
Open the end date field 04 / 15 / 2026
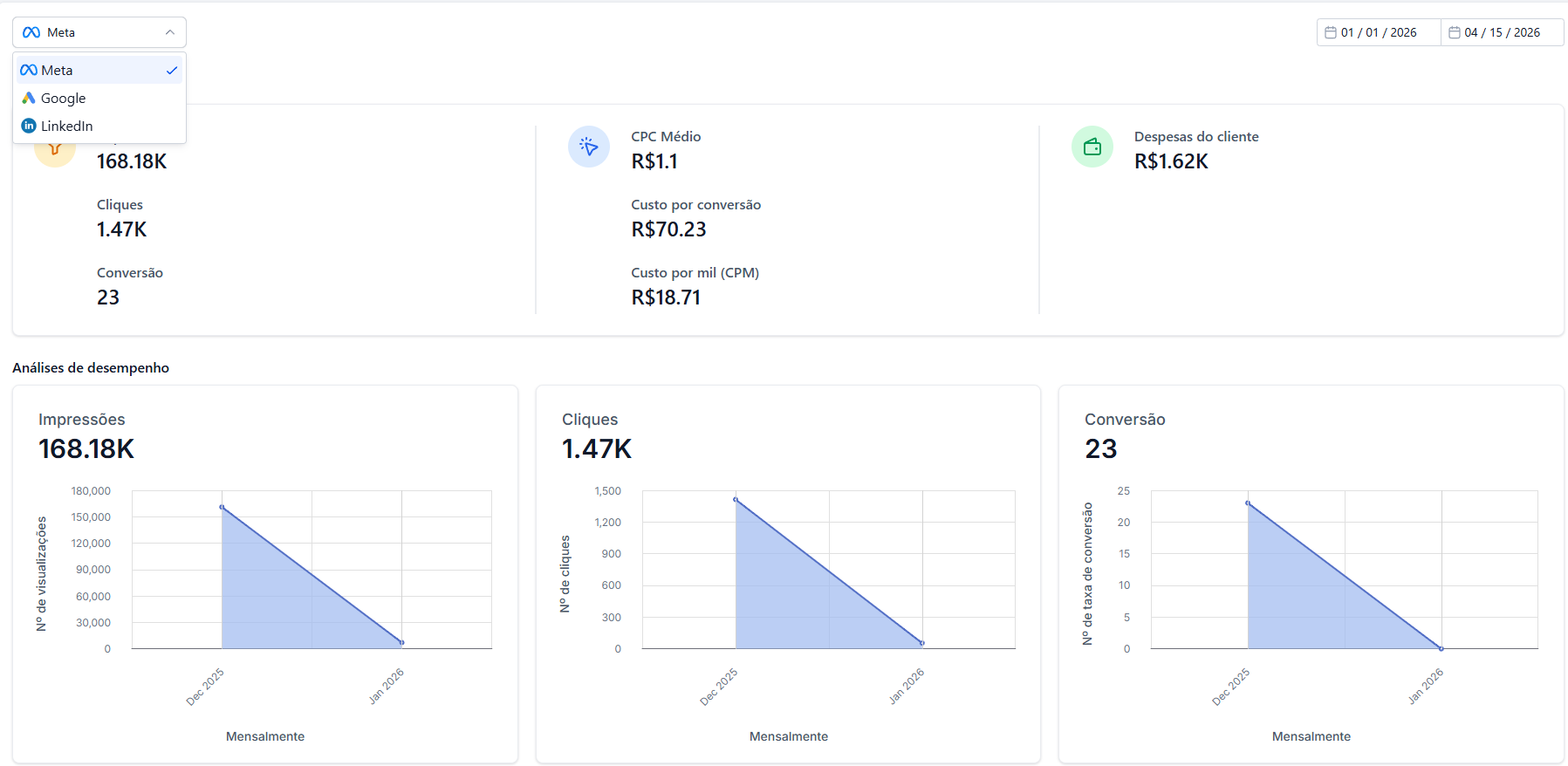(1502, 32)
